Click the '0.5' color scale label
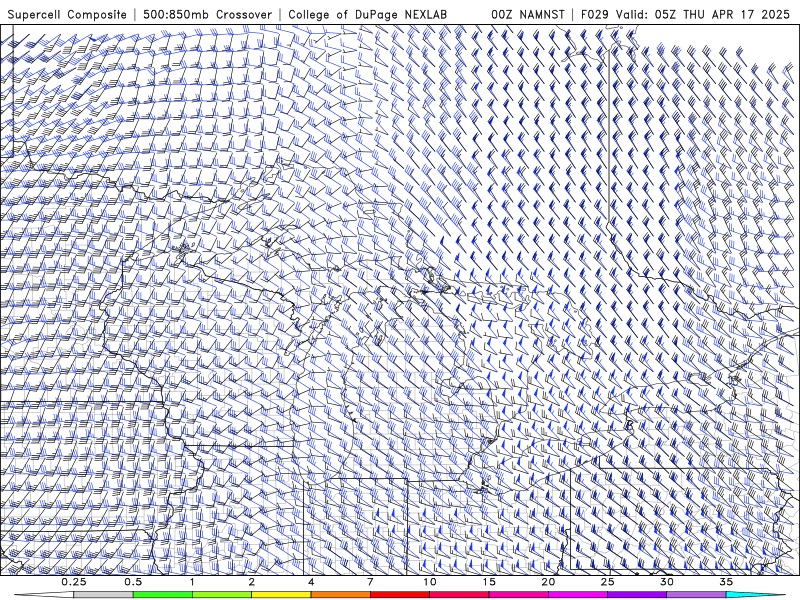The height and width of the screenshot is (600, 800). [x=133, y=582]
